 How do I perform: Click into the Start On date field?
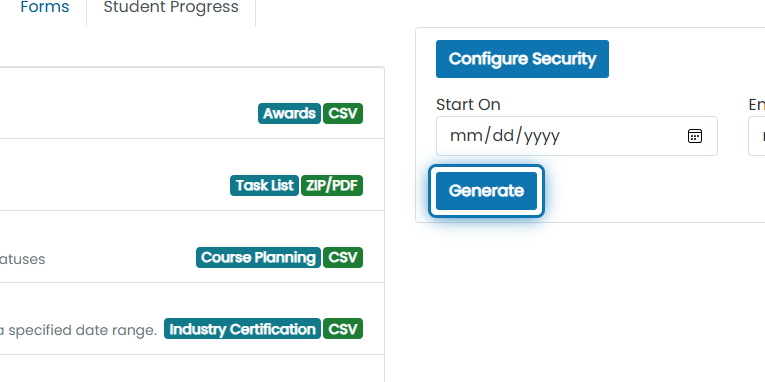pos(577,136)
